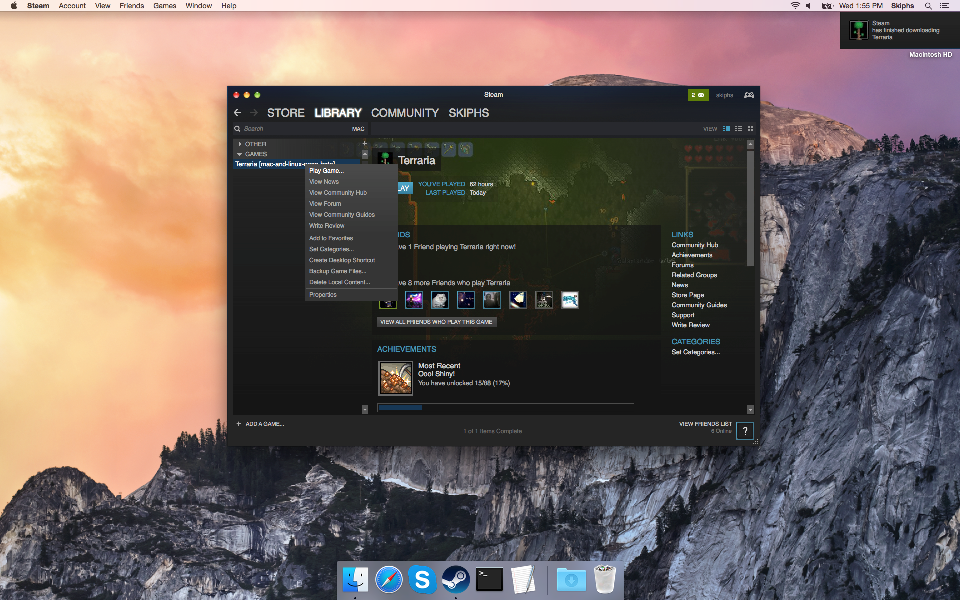Open Big Picture mode via controller icon

coord(749,95)
